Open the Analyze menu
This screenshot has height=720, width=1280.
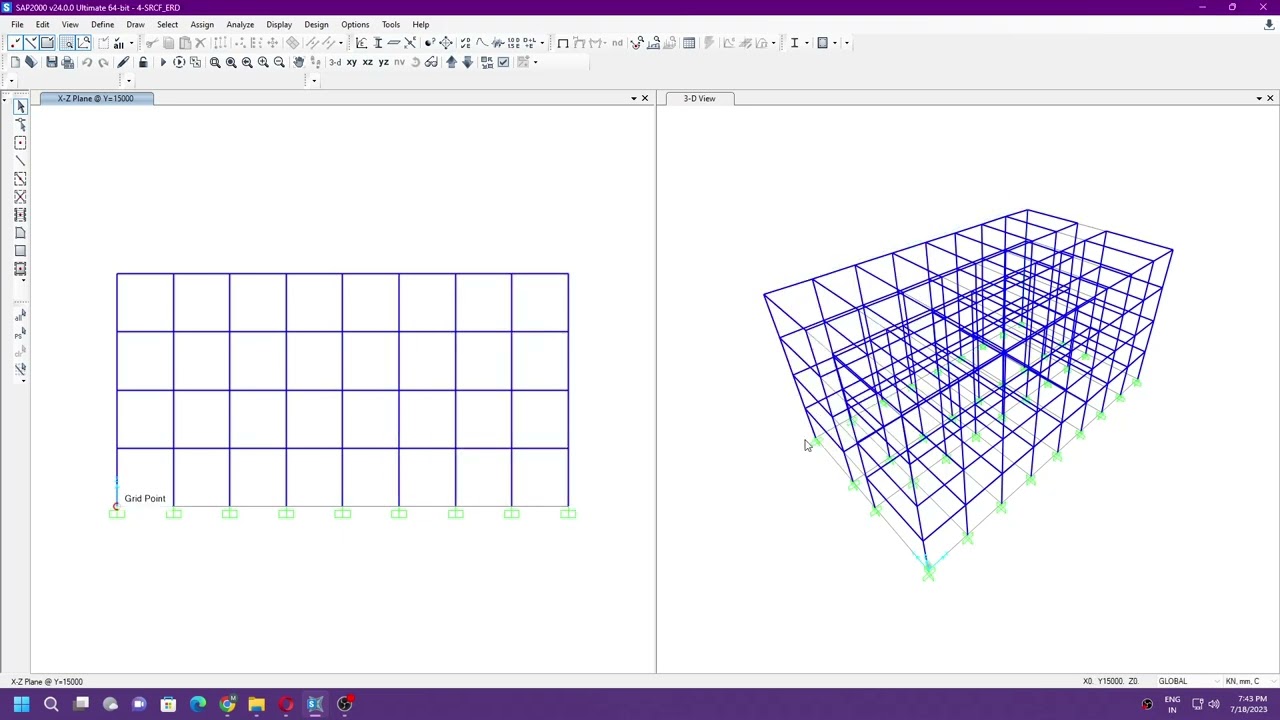(240, 24)
